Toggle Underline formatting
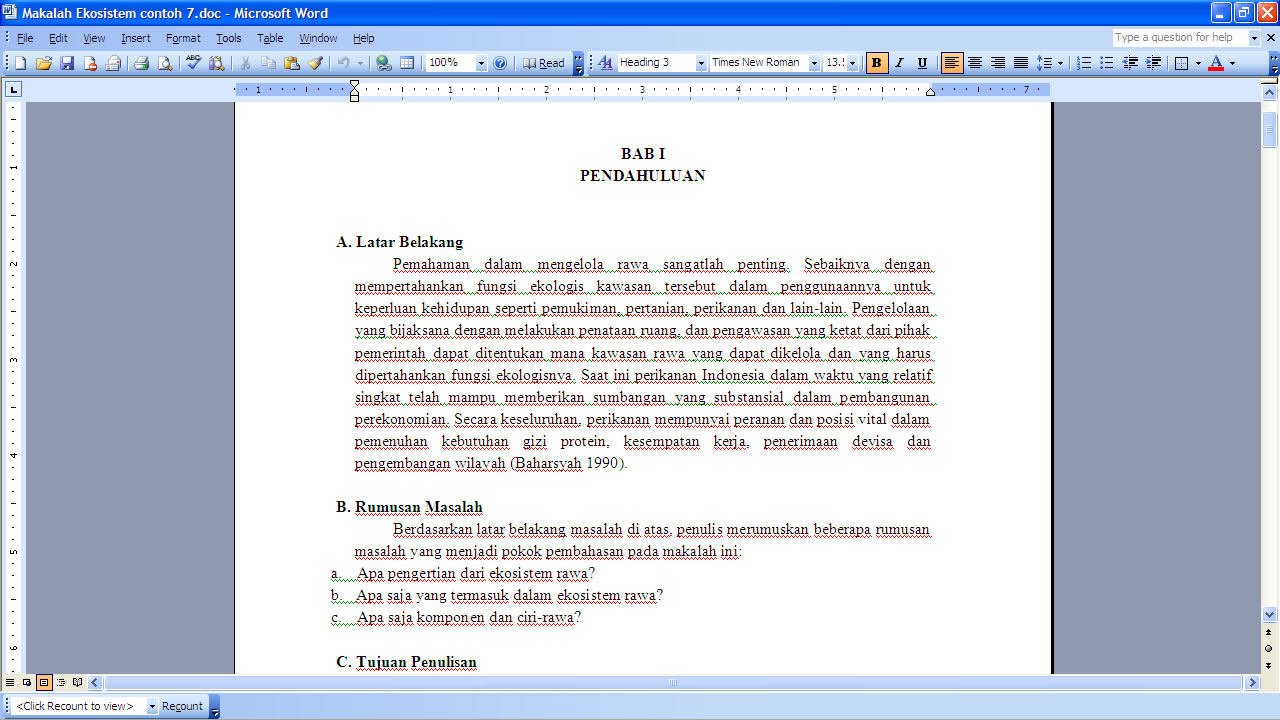This screenshot has height=720, width=1280. click(922, 63)
